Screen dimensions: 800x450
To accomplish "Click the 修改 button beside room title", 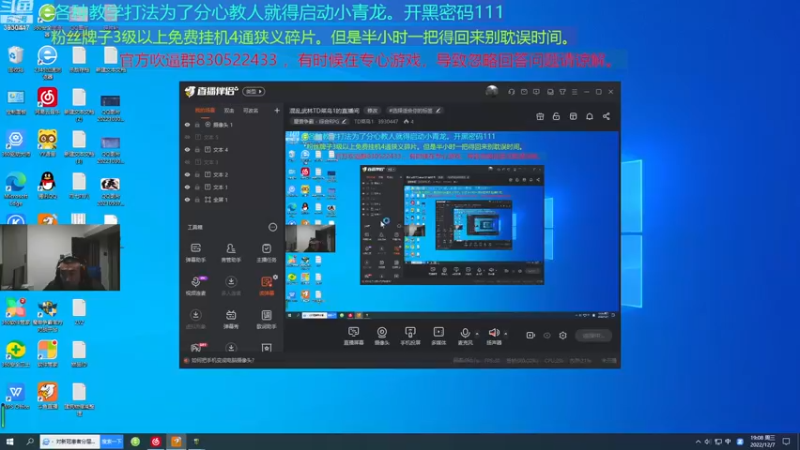I will click(372, 110).
